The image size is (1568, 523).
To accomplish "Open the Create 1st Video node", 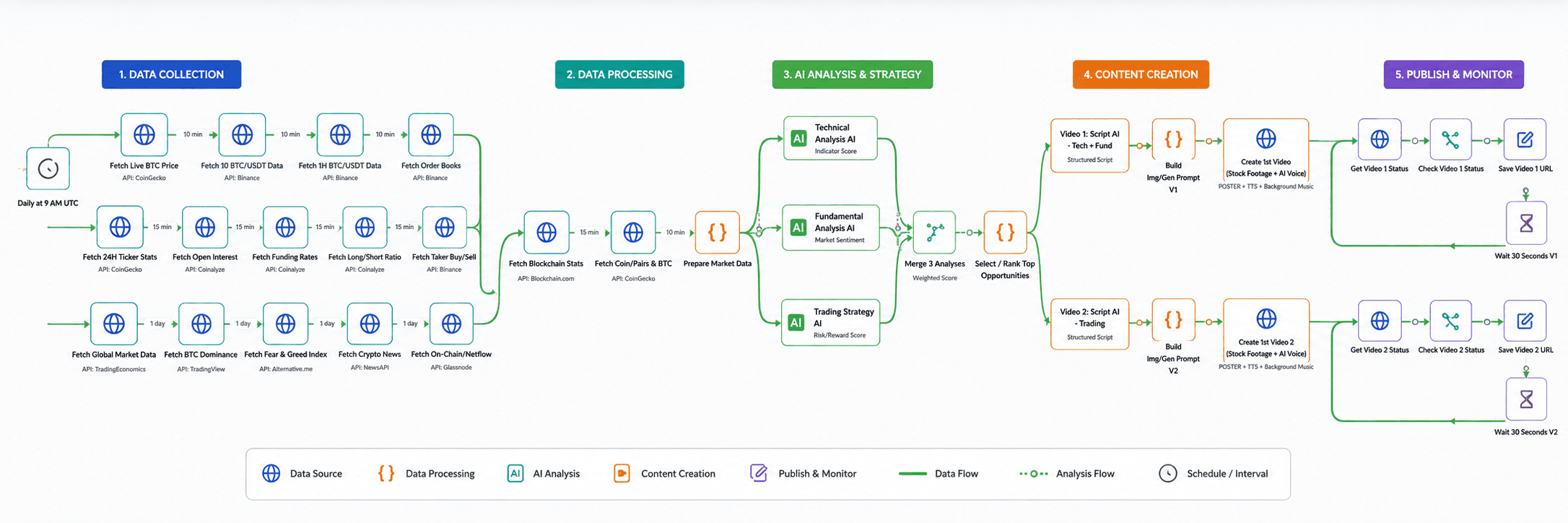I will tap(1266, 150).
